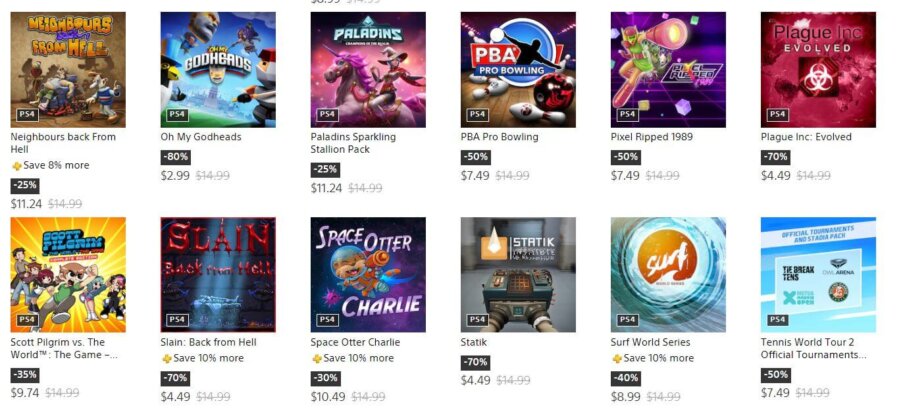905x420 pixels.
Task: Open the Statik game cover art
Action: click(518, 275)
